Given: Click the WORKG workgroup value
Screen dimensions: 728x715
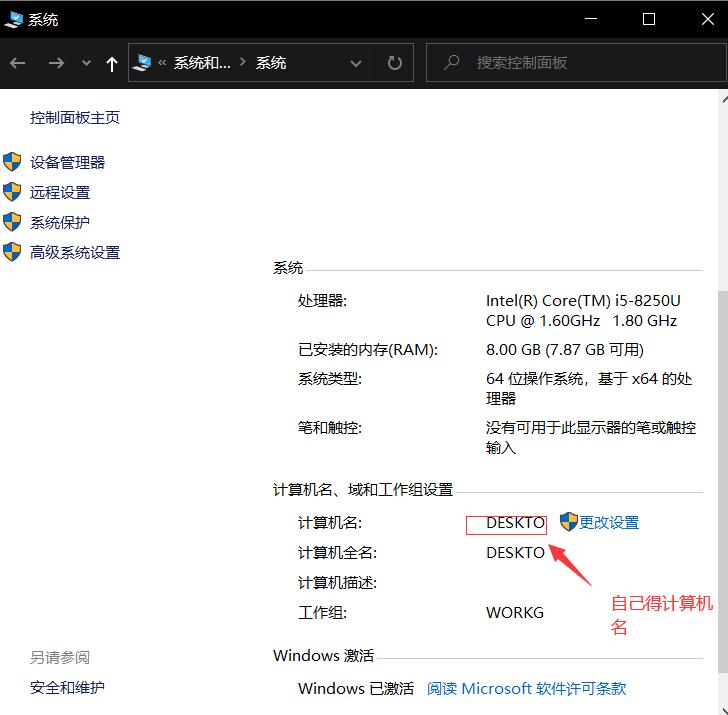Looking at the screenshot, I should pos(515,613).
